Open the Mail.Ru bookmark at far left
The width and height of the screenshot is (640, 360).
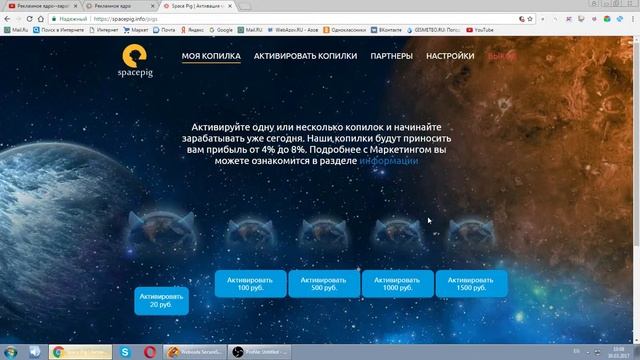pos(16,30)
